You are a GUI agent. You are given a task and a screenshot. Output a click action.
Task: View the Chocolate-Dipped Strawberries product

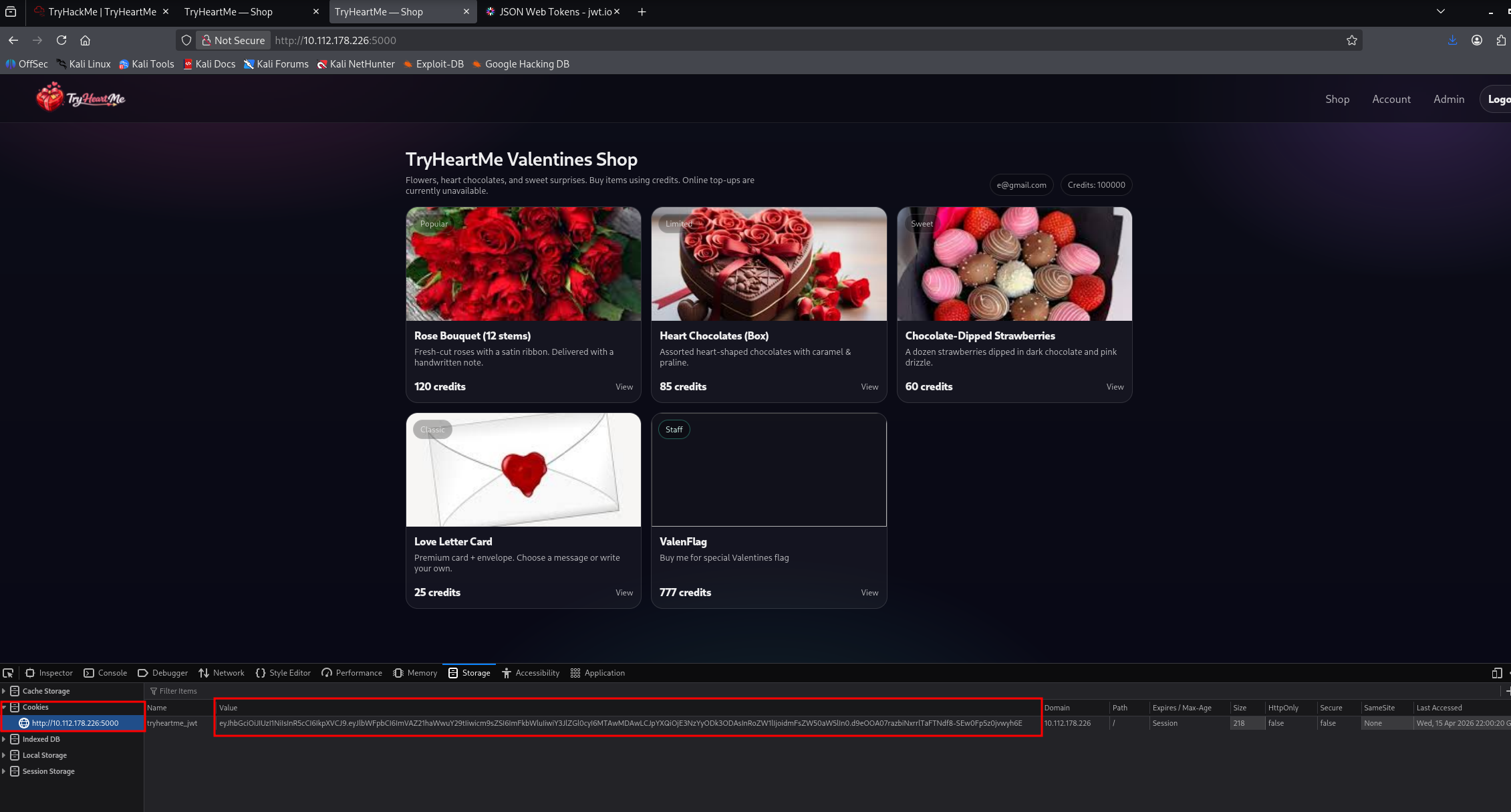pyautogui.click(x=1115, y=387)
